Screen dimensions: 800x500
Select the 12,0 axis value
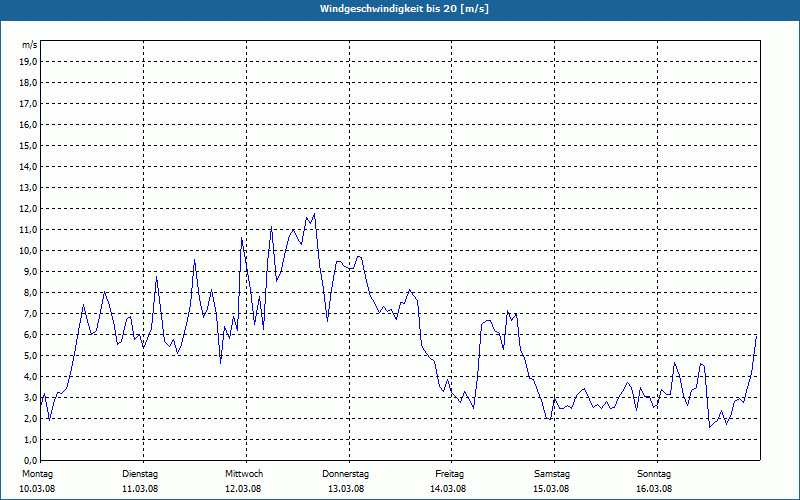point(29,209)
